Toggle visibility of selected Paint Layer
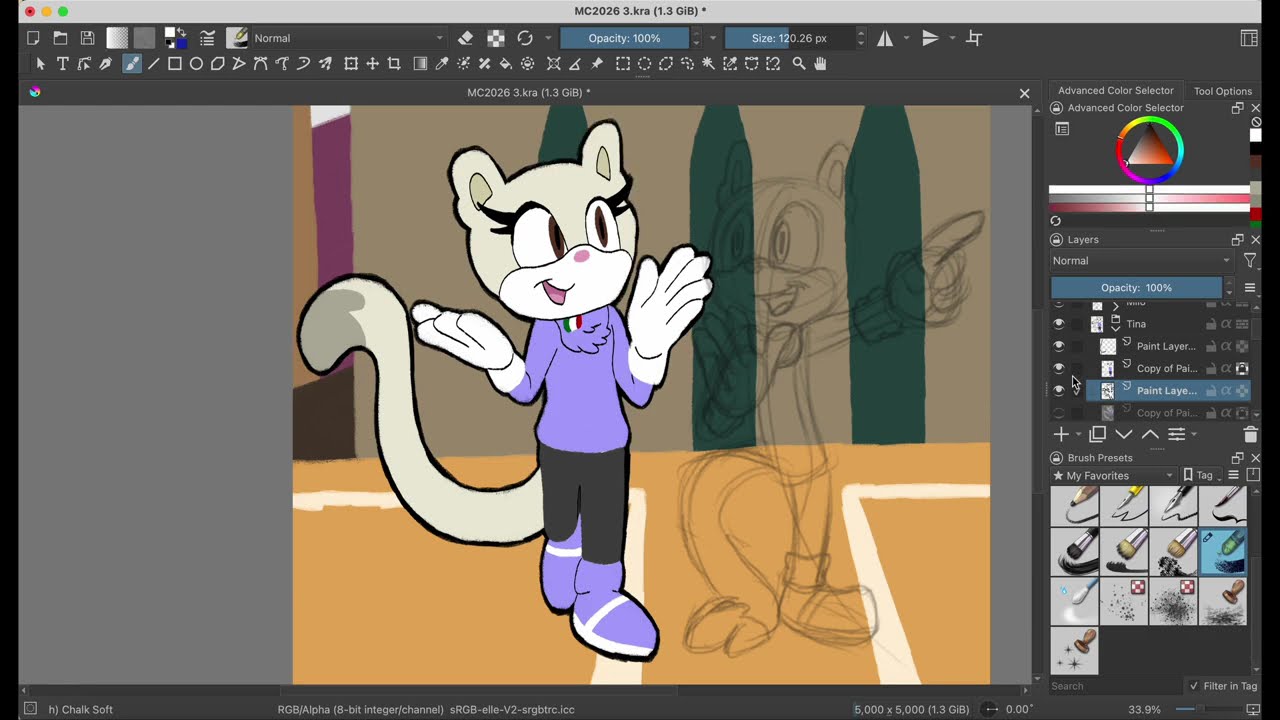Image resolution: width=1280 pixels, height=720 pixels. click(1059, 390)
